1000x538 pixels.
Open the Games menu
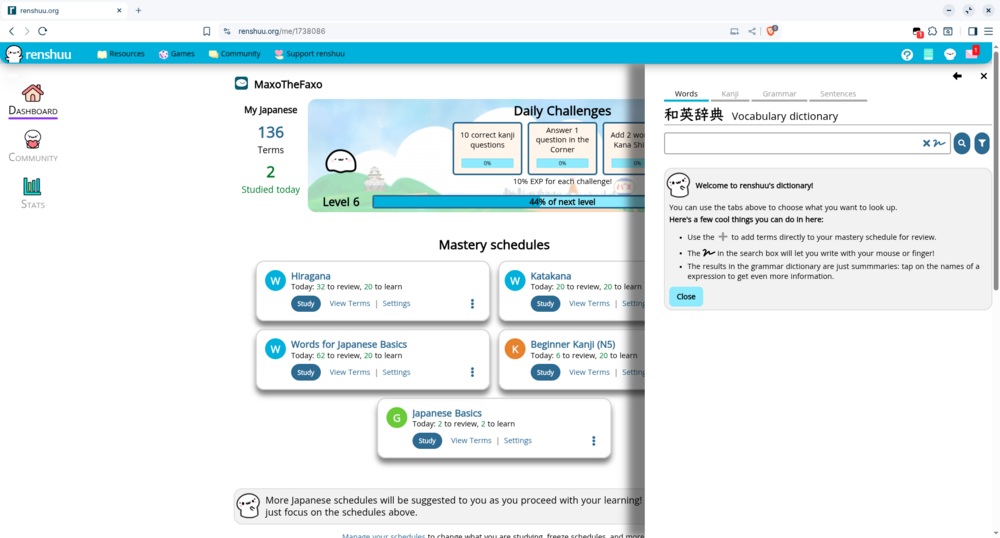176,54
